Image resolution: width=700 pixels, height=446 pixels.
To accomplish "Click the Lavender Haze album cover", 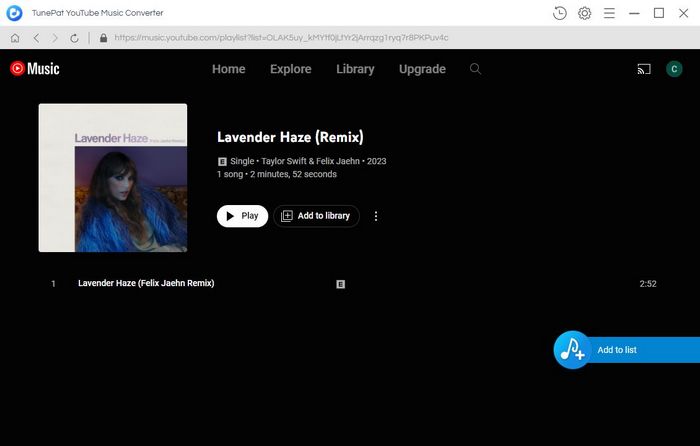I will [x=113, y=178].
